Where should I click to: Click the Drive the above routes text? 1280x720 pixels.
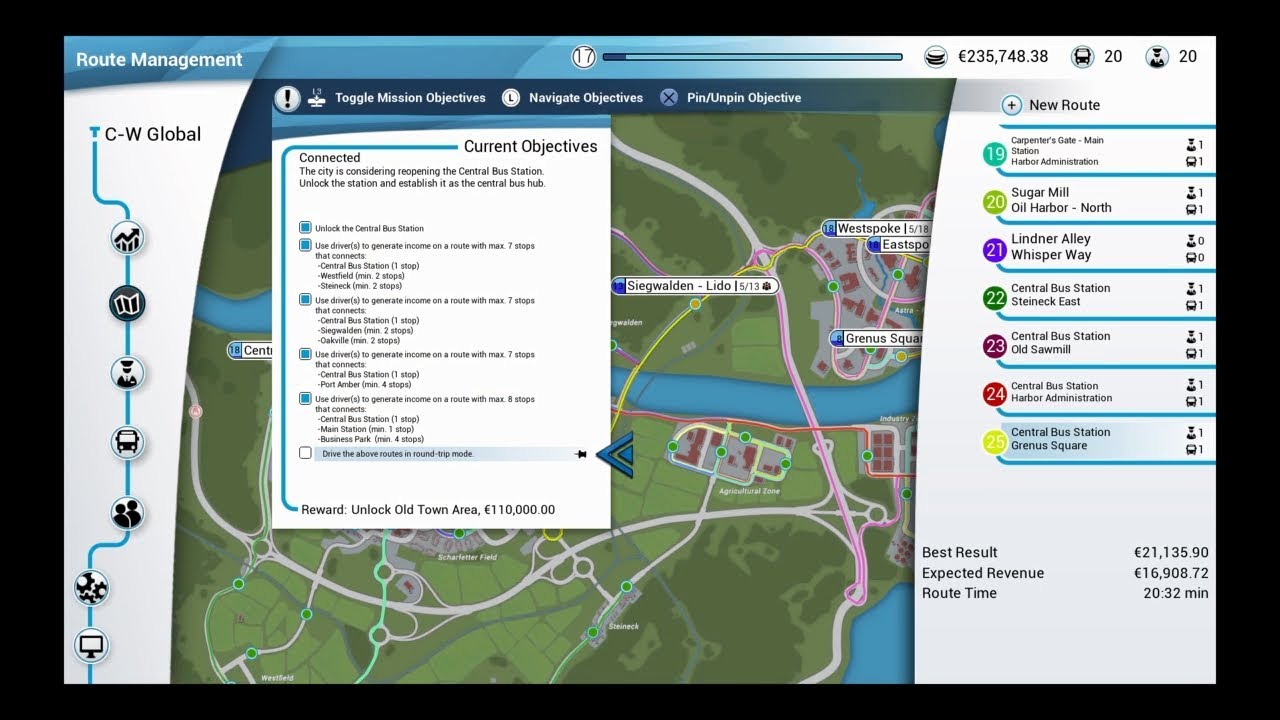tap(398, 454)
